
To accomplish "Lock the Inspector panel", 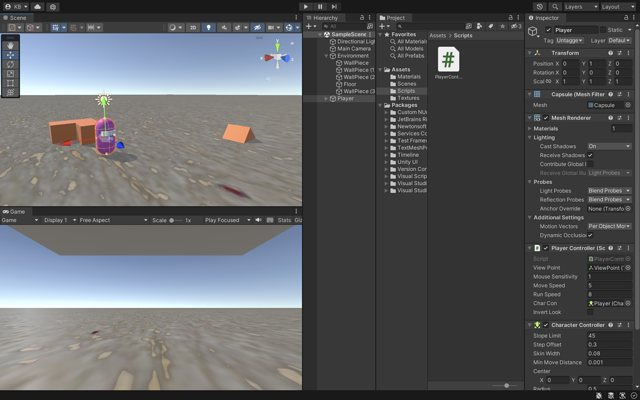I will [627, 18].
